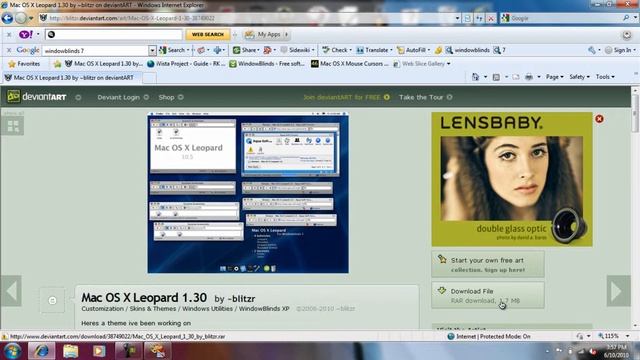Screen dimensions: 640x360
Task: Open the Safety menu
Action: 579,77
